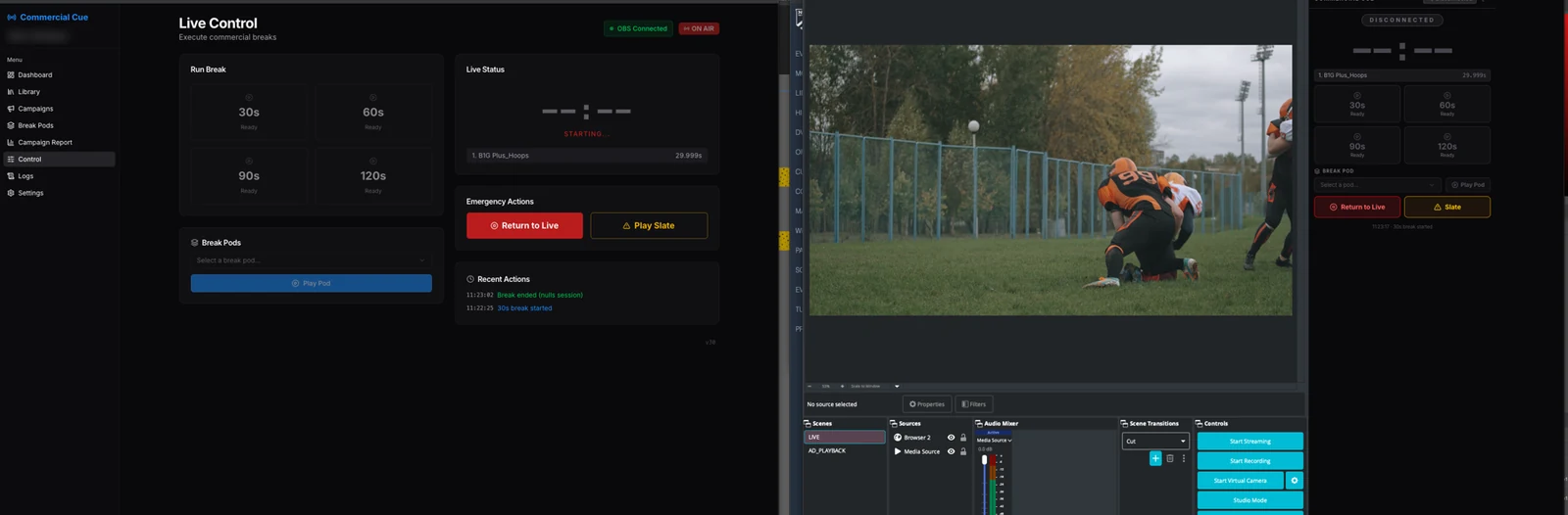Open transition options three-dot menu
The height and width of the screenshot is (515, 1568).
pyautogui.click(x=1184, y=458)
